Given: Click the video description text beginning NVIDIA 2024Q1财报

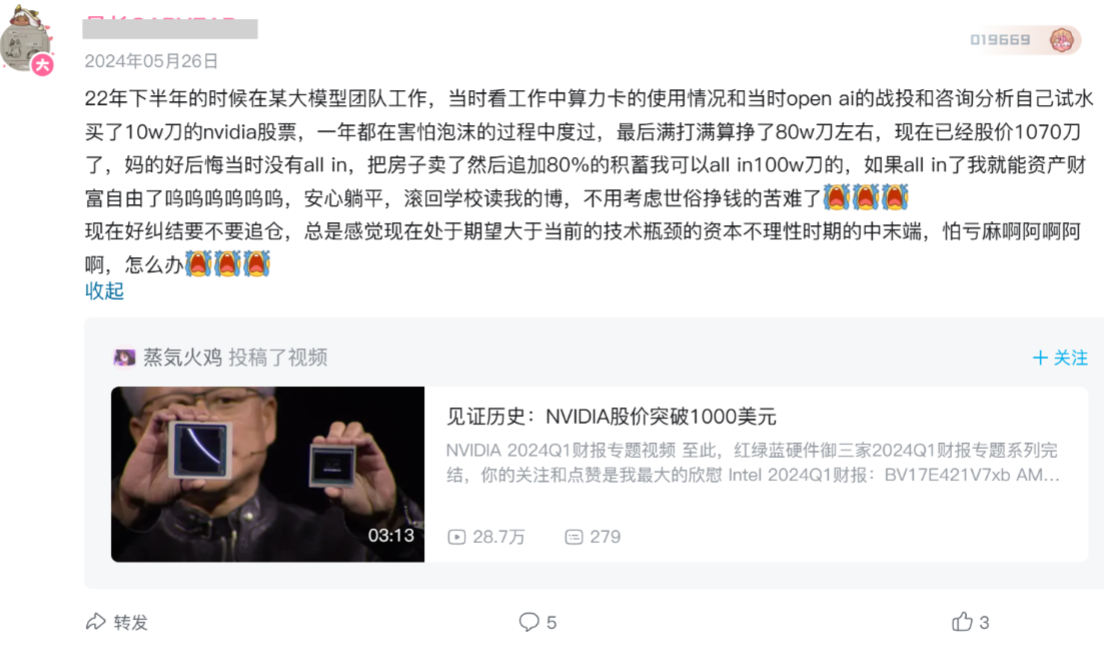Looking at the screenshot, I should pyautogui.click(x=753, y=463).
